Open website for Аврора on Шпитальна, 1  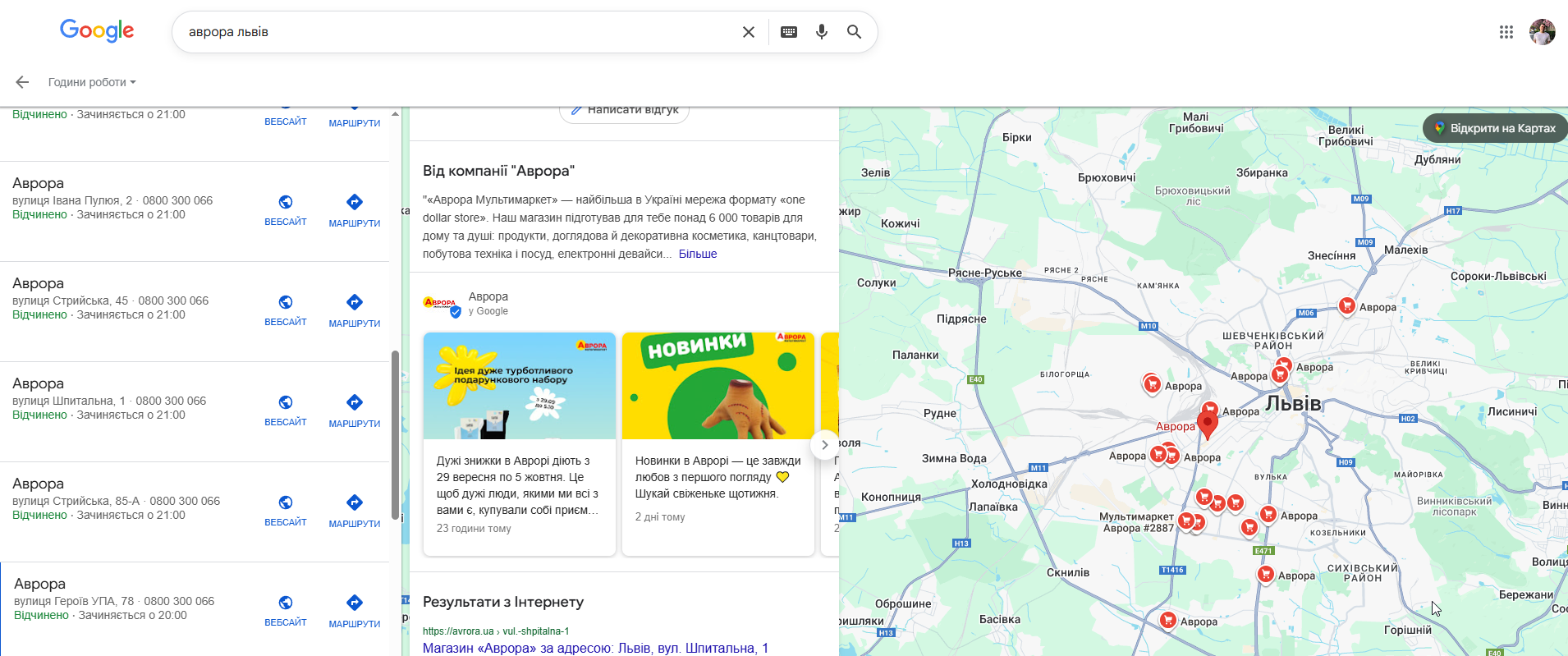click(286, 411)
